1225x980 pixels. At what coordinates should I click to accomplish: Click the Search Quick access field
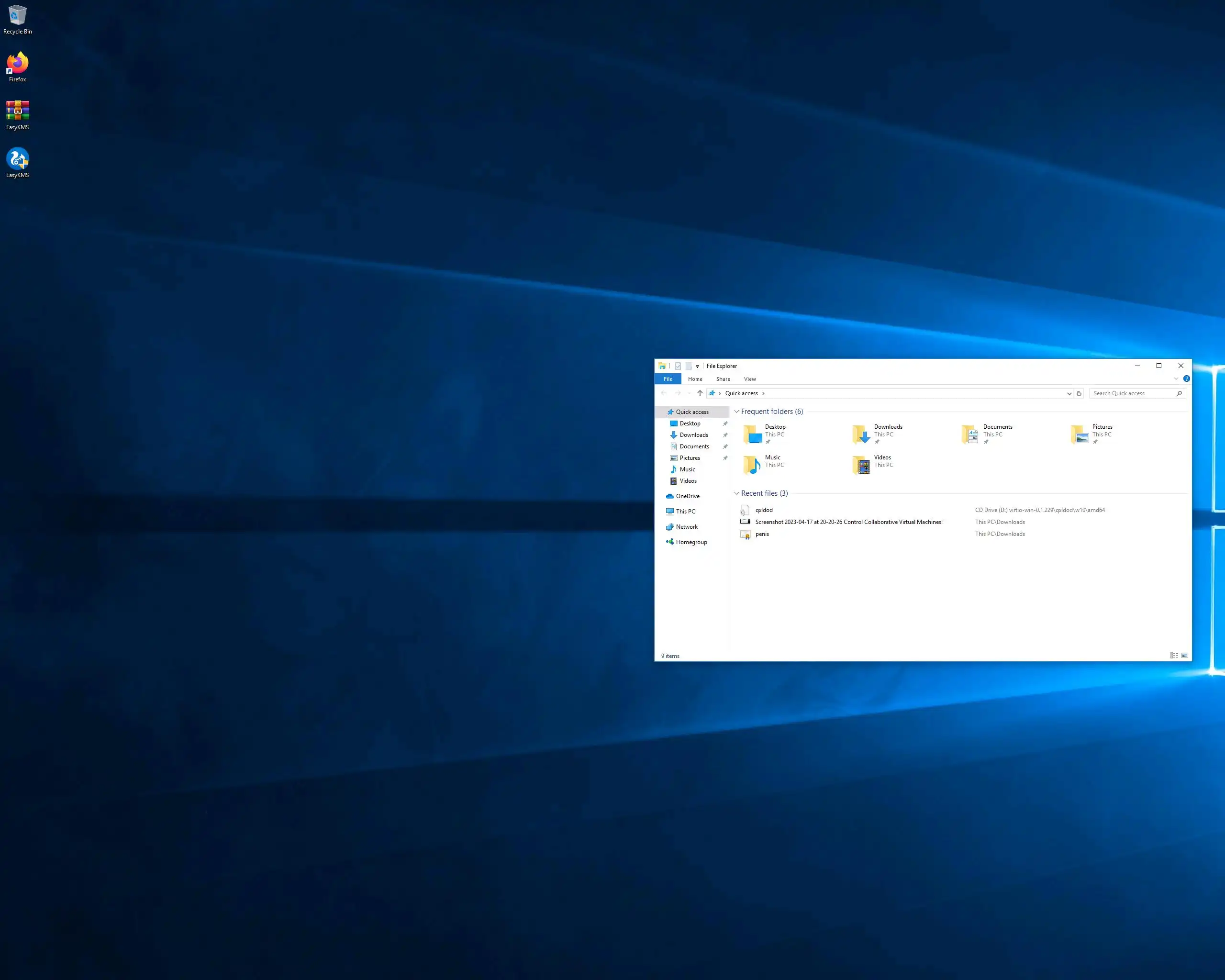1132,393
